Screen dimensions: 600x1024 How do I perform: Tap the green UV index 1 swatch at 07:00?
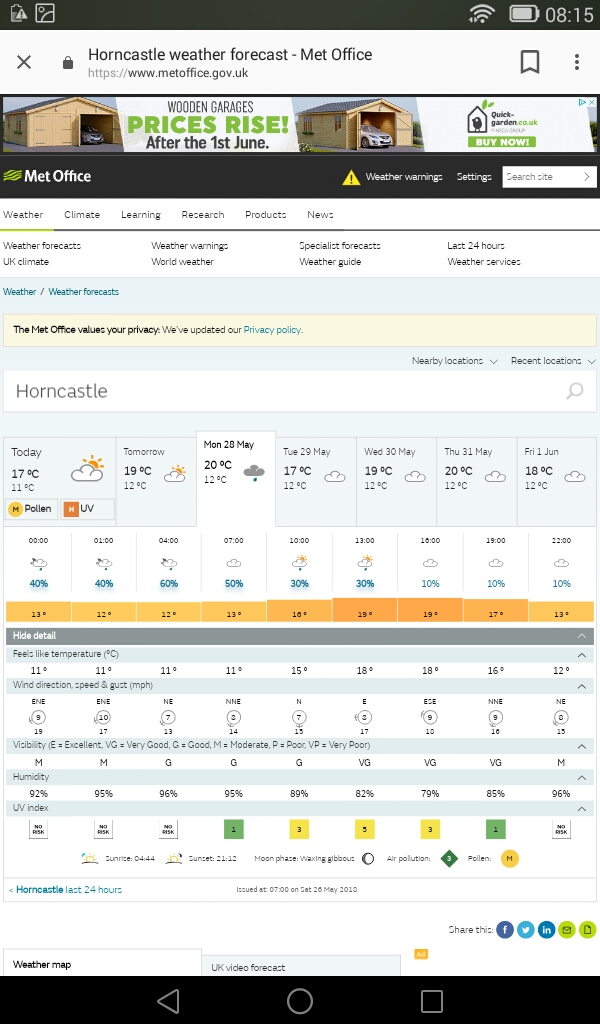point(234,829)
